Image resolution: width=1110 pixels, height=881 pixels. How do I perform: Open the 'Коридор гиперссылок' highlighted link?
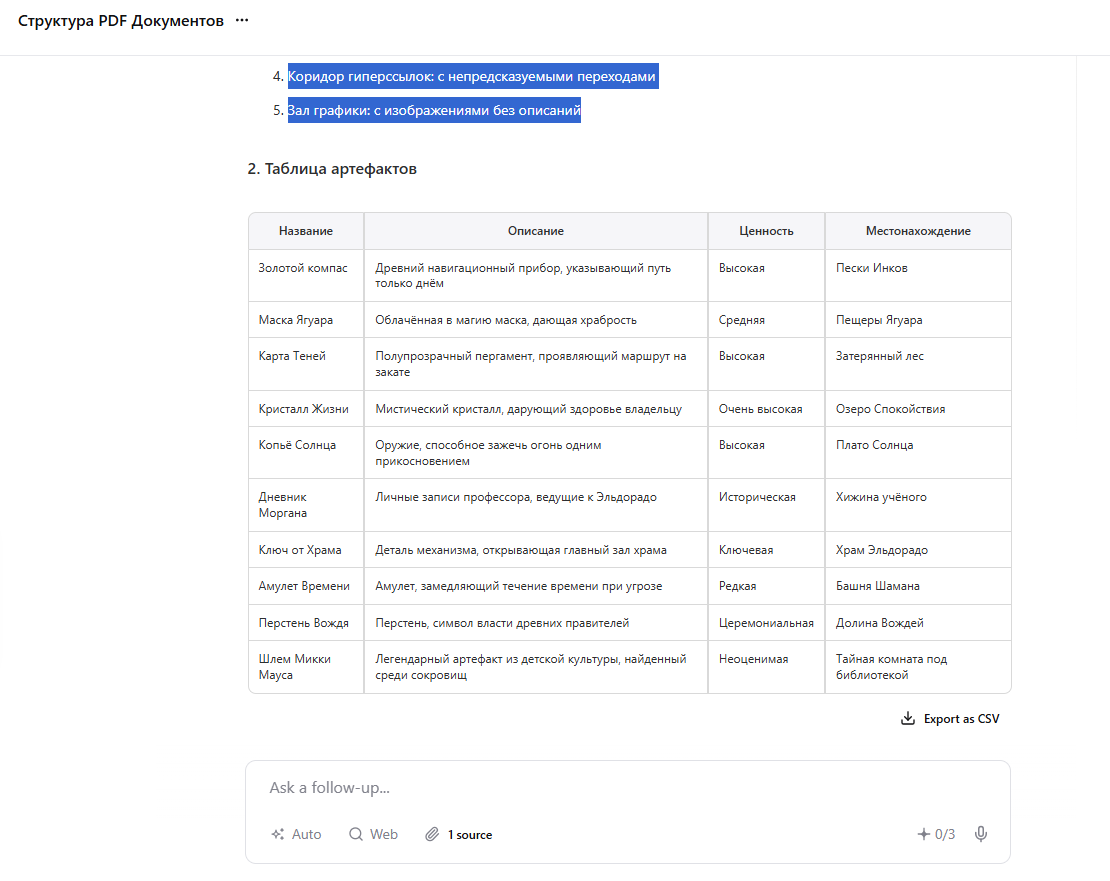(x=472, y=75)
